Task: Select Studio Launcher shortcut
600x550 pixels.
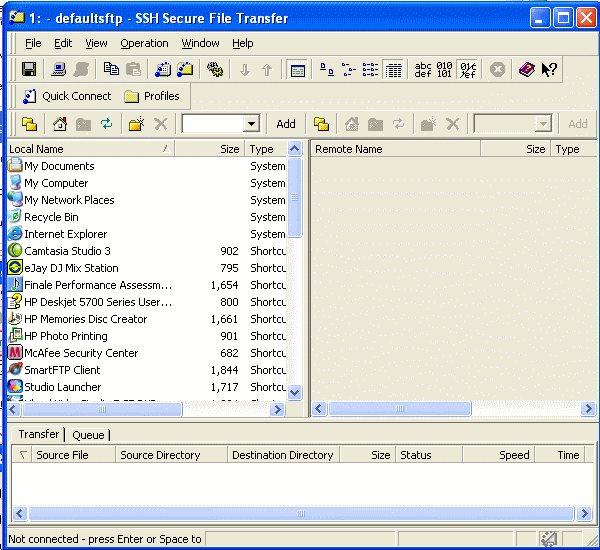Action: point(63,387)
